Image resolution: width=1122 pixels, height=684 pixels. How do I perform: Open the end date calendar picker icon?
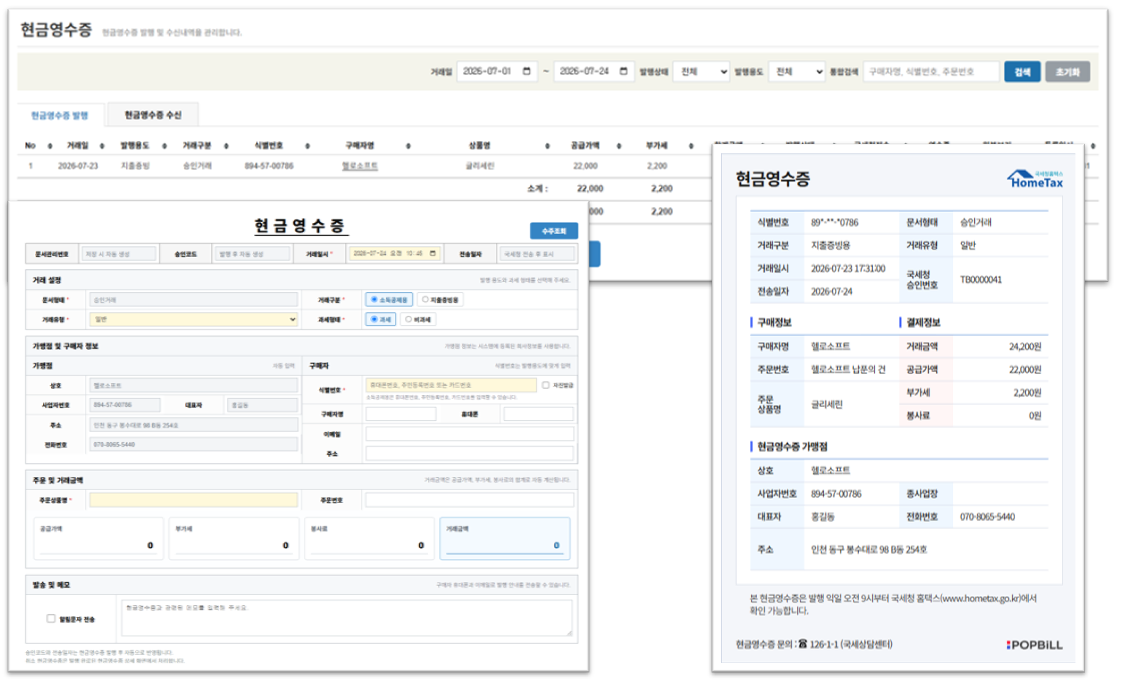[x=623, y=72]
